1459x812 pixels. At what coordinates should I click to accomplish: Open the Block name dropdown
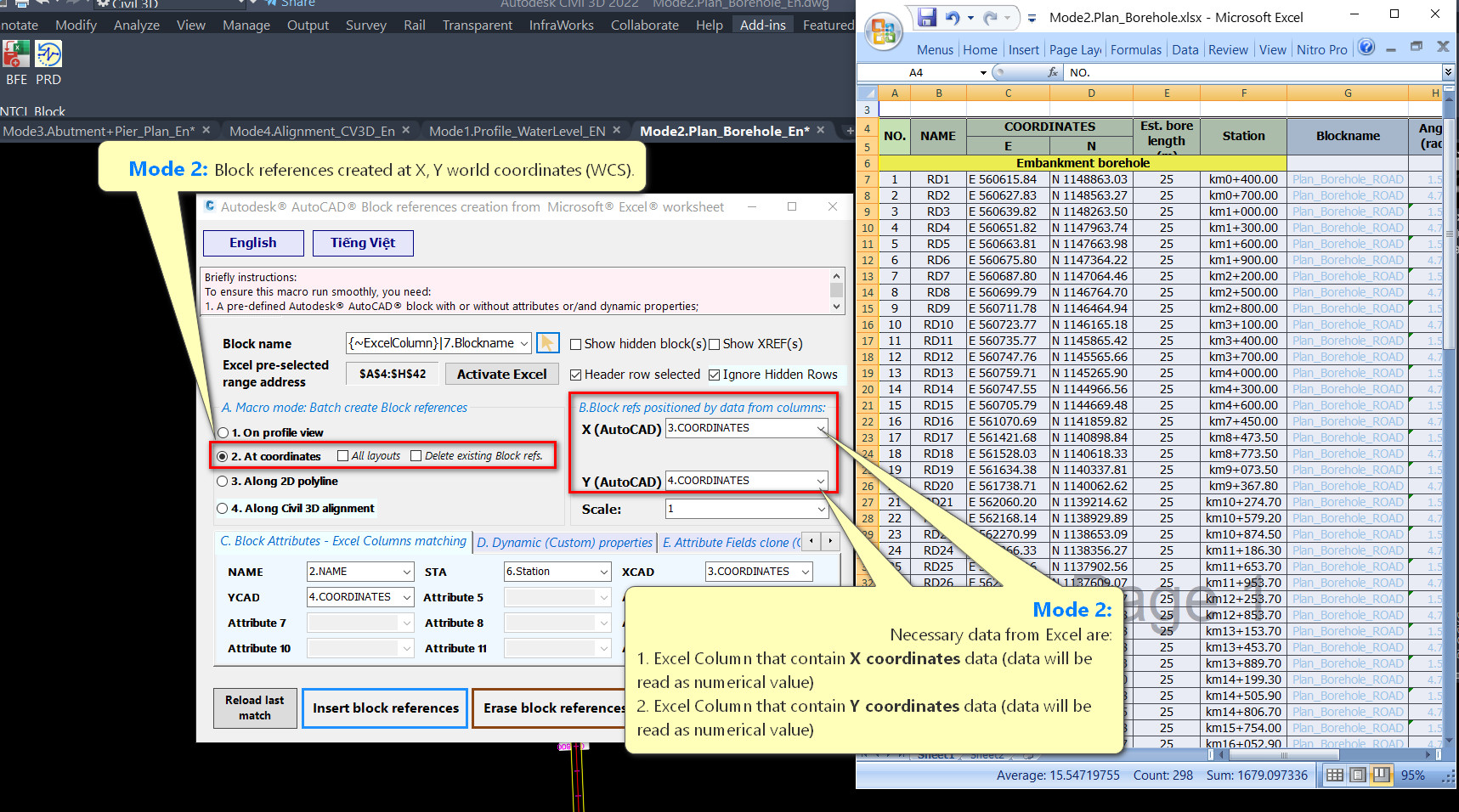tap(524, 343)
